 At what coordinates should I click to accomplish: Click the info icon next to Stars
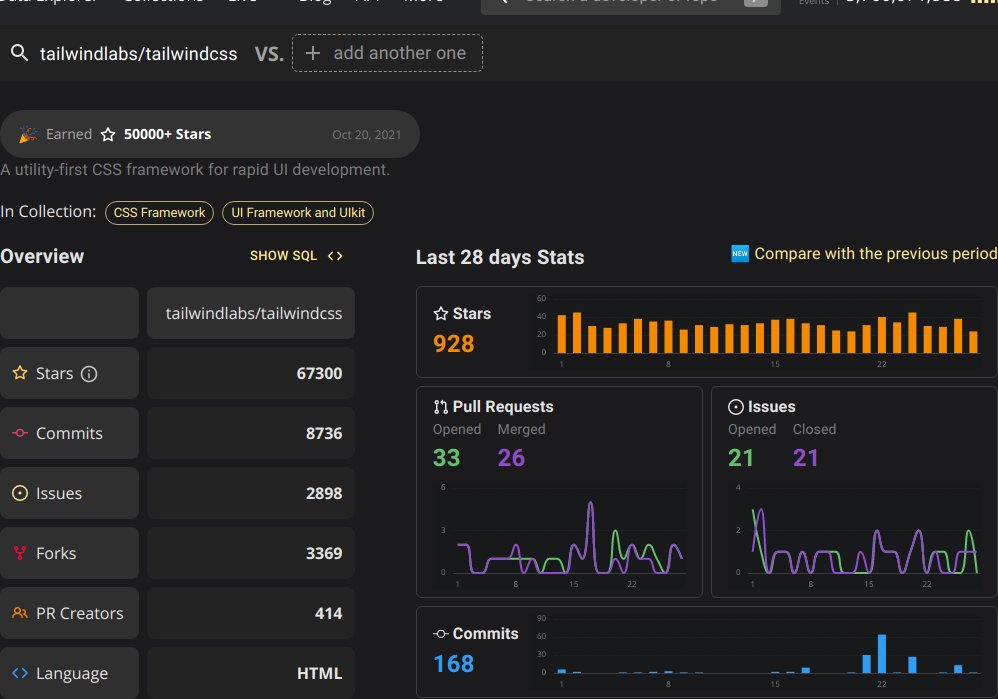click(89, 374)
